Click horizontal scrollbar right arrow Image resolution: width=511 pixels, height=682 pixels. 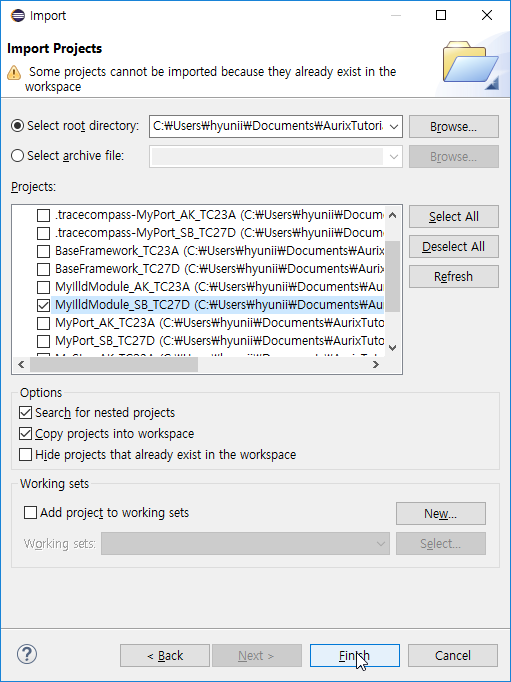[376, 364]
